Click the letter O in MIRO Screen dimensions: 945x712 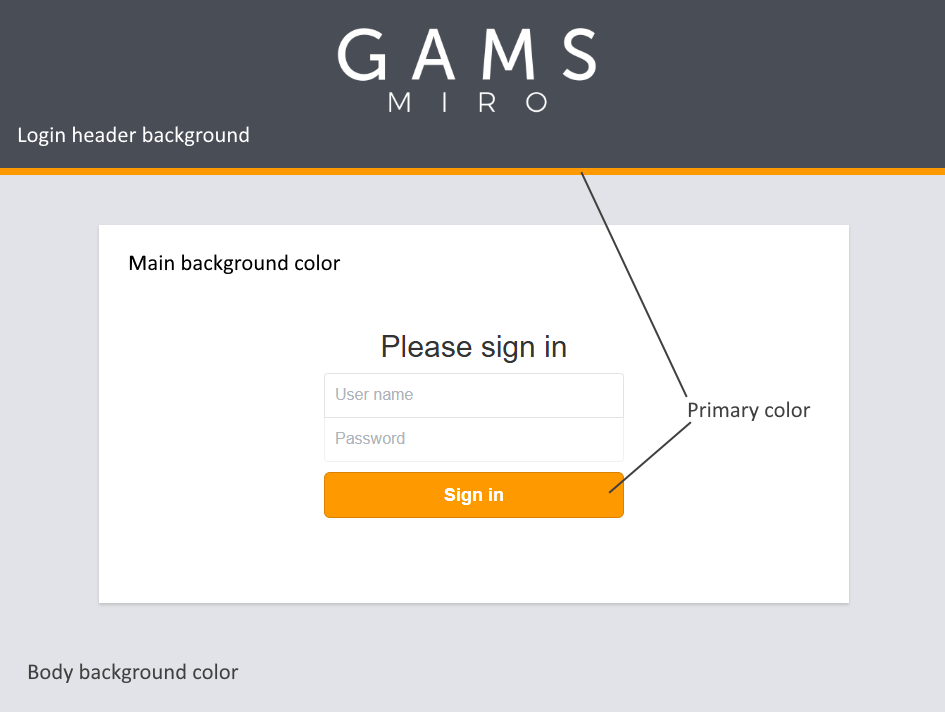click(x=537, y=103)
